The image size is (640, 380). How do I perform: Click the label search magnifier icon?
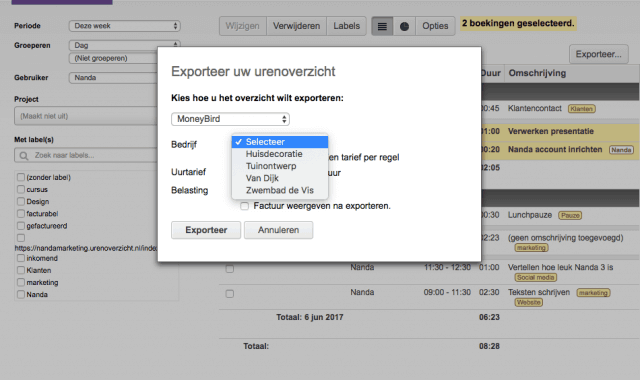24,156
